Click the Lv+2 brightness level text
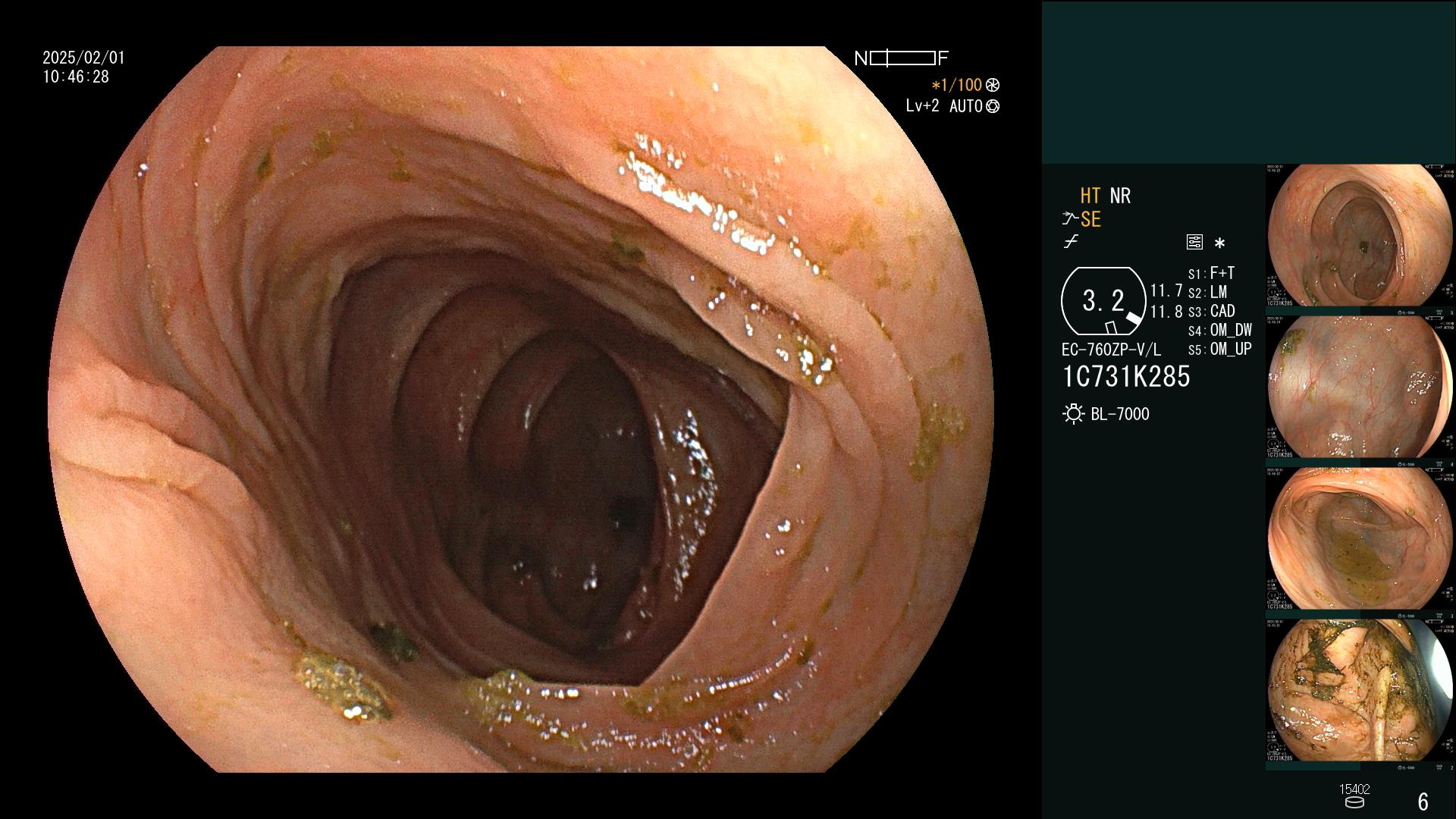The image size is (1456, 819). coord(922,106)
